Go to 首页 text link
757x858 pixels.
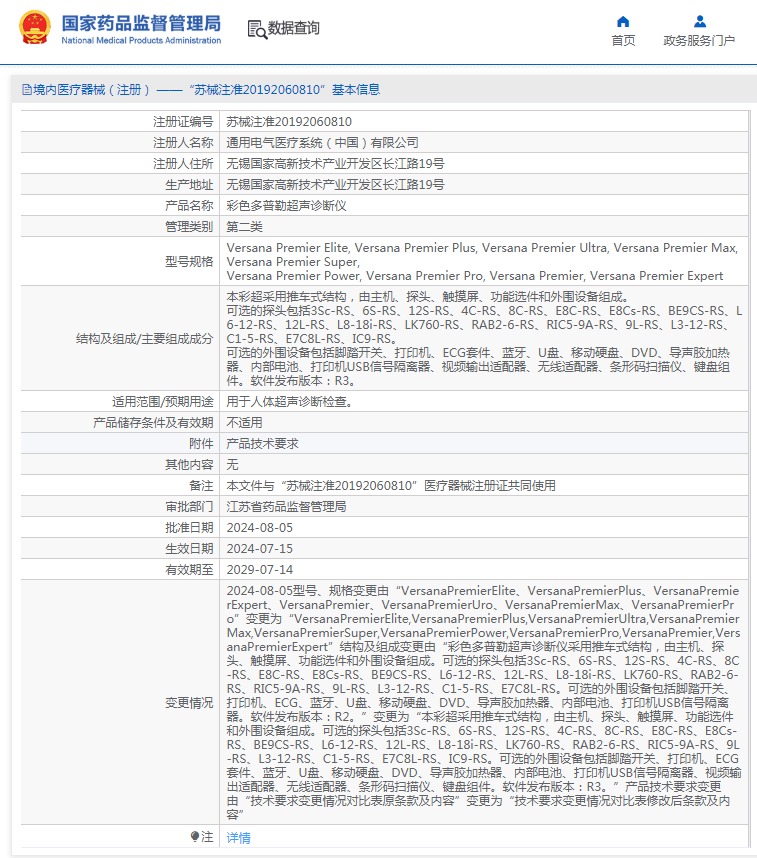click(623, 41)
